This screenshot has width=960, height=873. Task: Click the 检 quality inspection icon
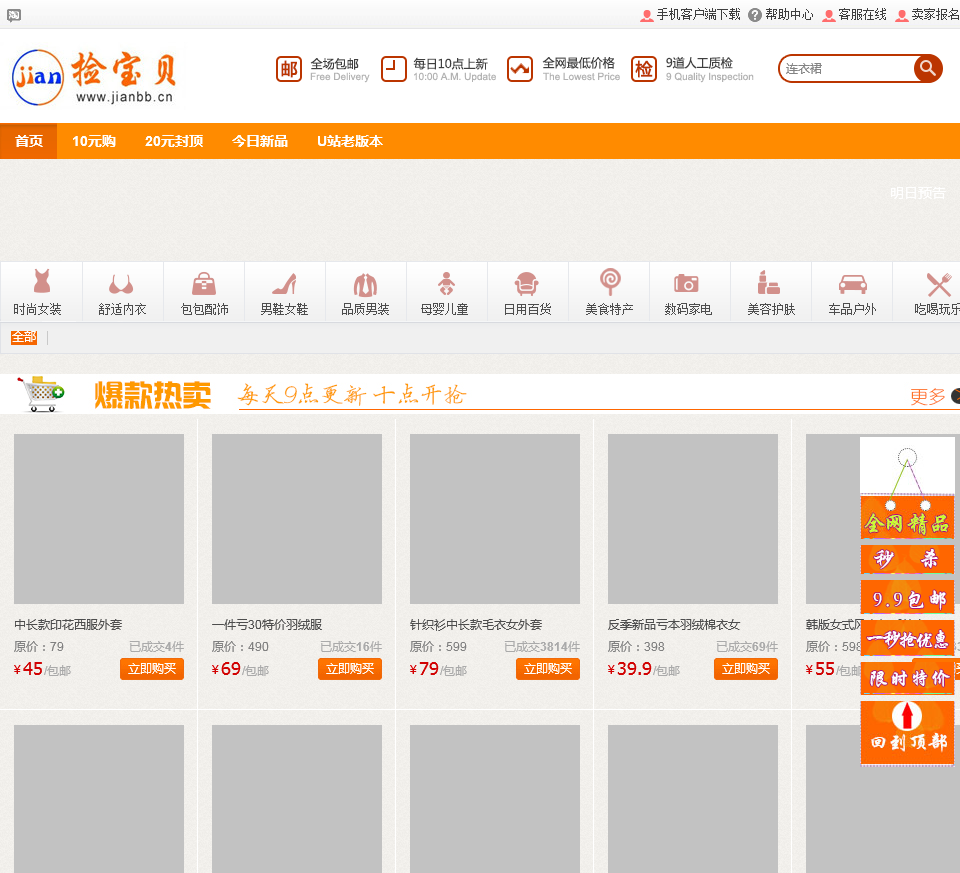click(x=643, y=69)
